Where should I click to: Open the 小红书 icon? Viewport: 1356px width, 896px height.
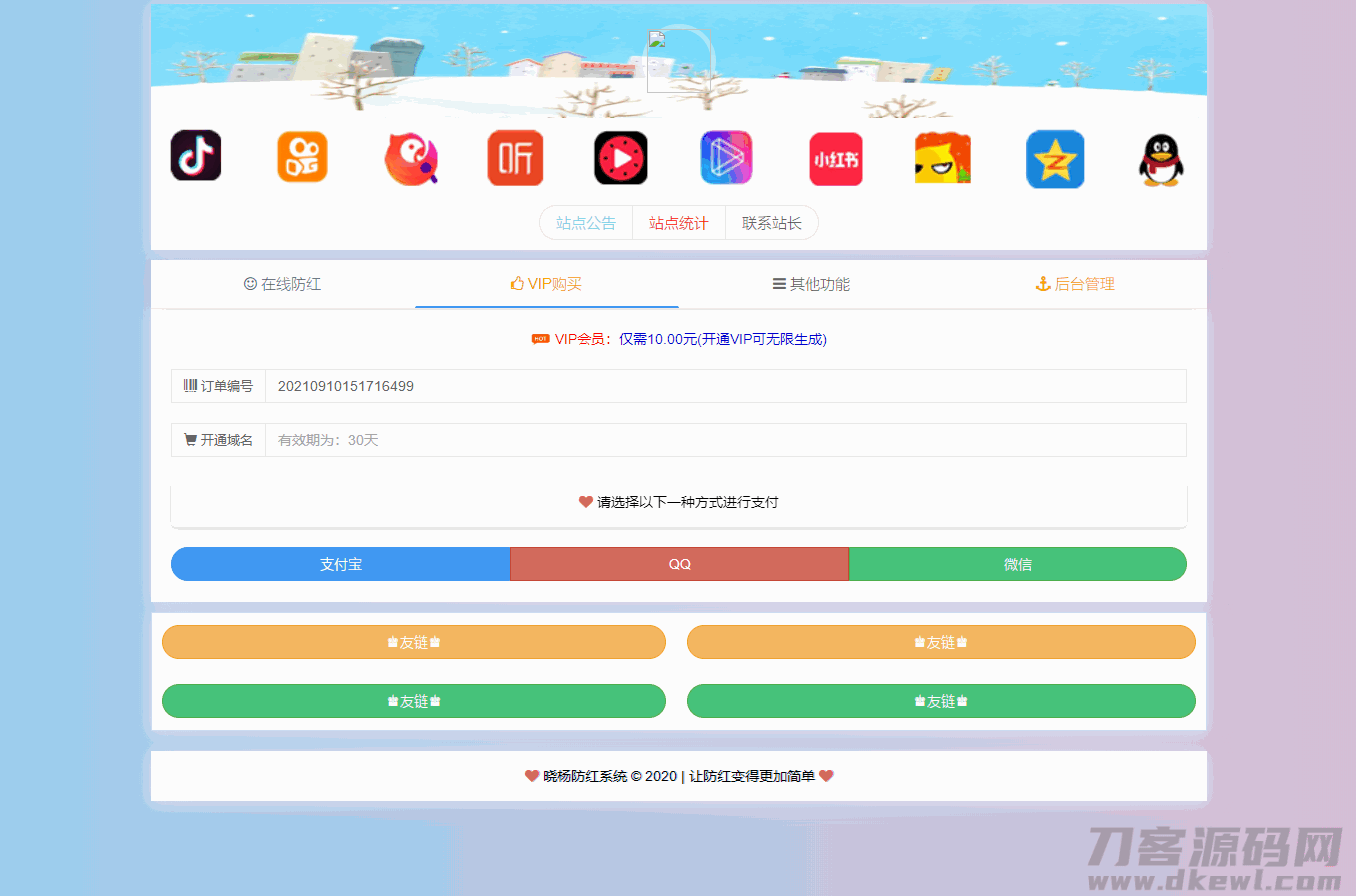[836, 159]
